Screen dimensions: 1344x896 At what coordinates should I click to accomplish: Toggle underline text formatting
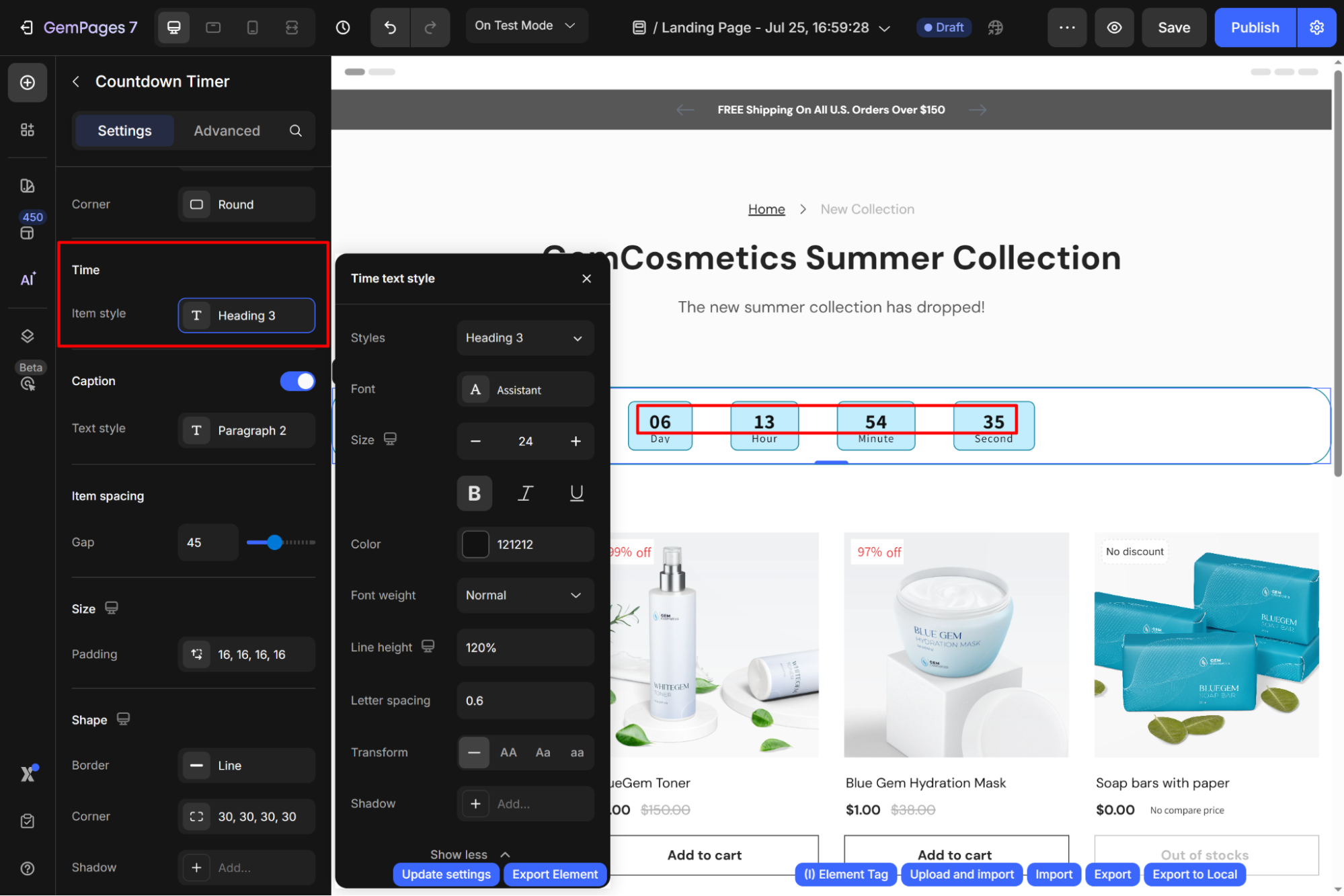576,493
